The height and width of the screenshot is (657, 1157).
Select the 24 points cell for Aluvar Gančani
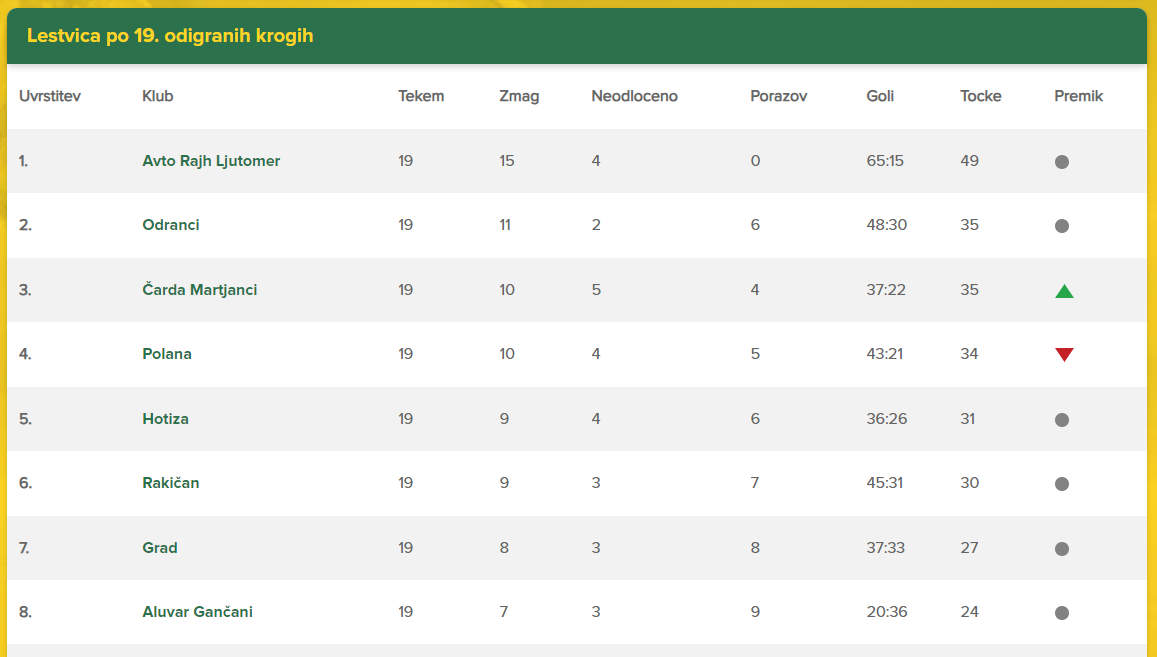click(969, 612)
